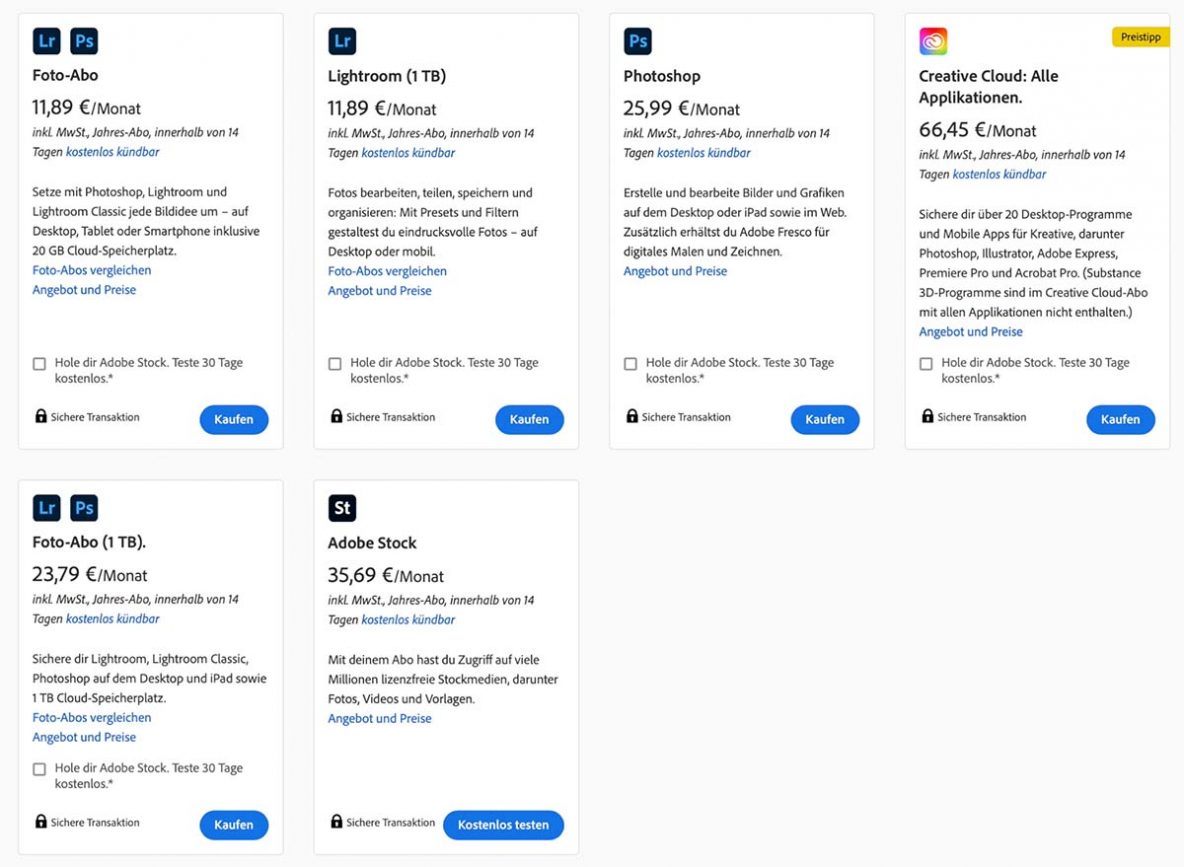Viewport: 1184px width, 867px height.
Task: Click Photoshop icon in Foto-Abo card
Action: 84,41
